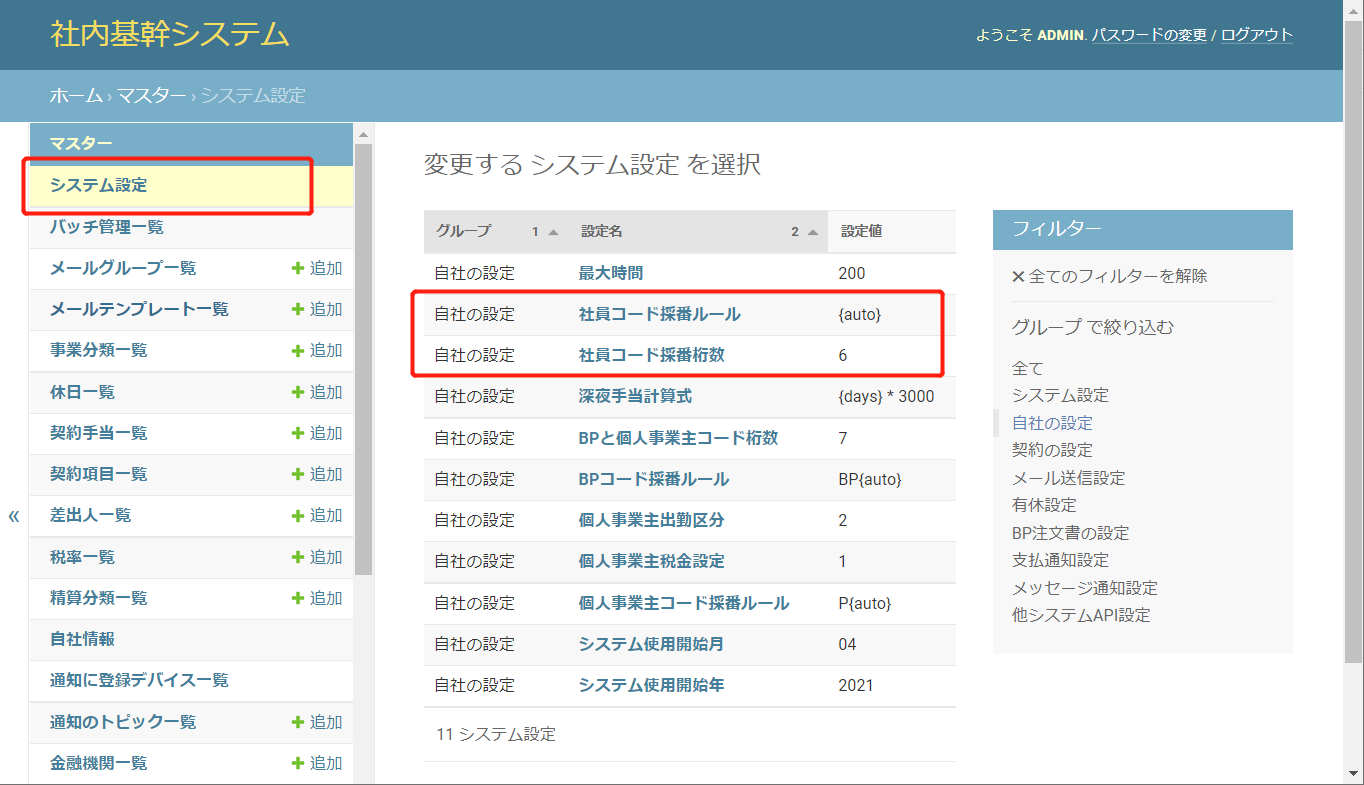The height and width of the screenshot is (785, 1364).
Task: Collapse the sidebar with the « toggle
Action: pos(14,516)
